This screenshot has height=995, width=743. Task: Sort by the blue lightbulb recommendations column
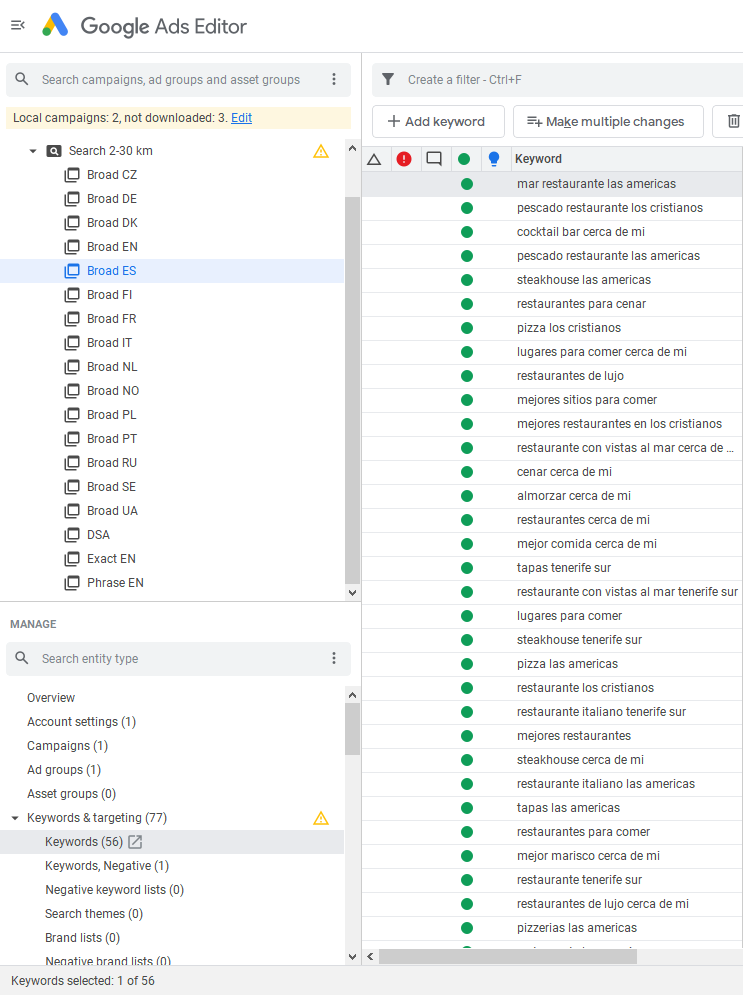point(494,159)
